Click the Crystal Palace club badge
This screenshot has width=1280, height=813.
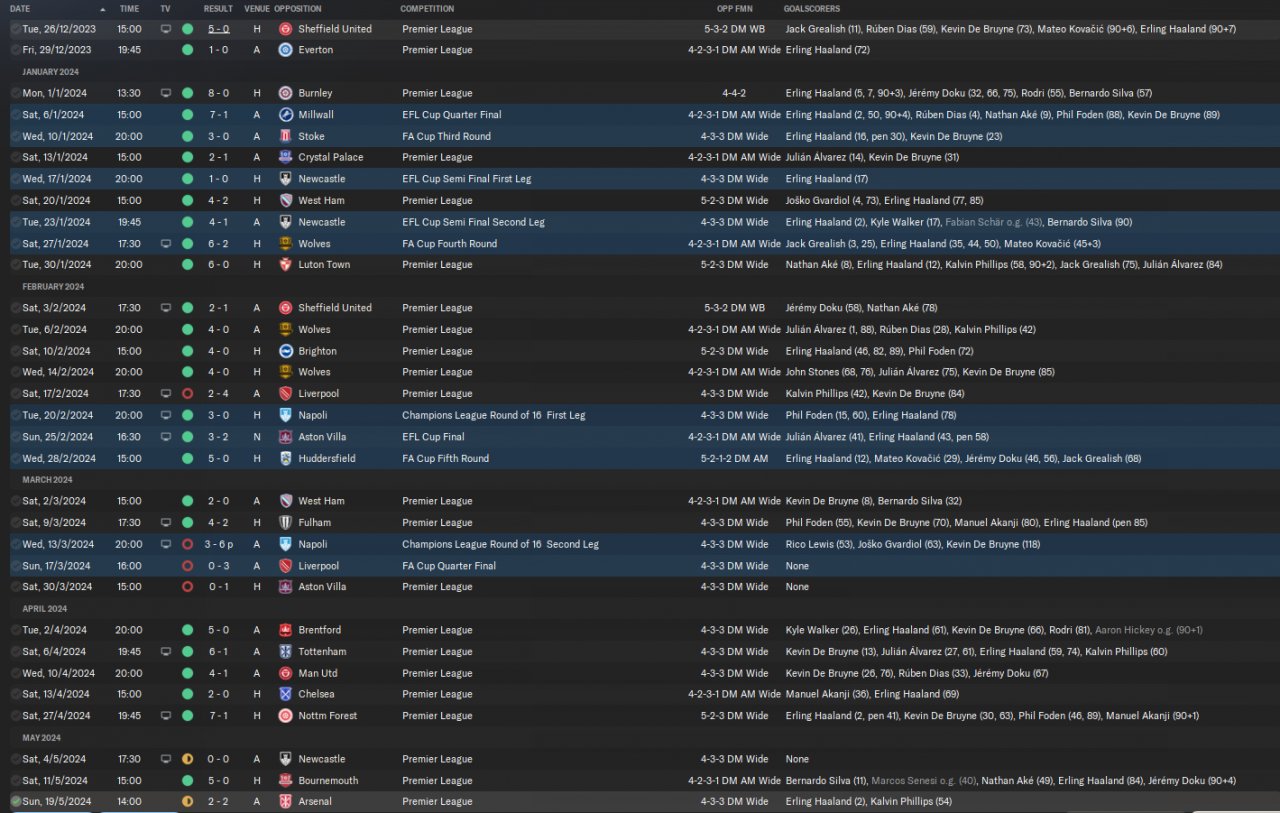286,157
